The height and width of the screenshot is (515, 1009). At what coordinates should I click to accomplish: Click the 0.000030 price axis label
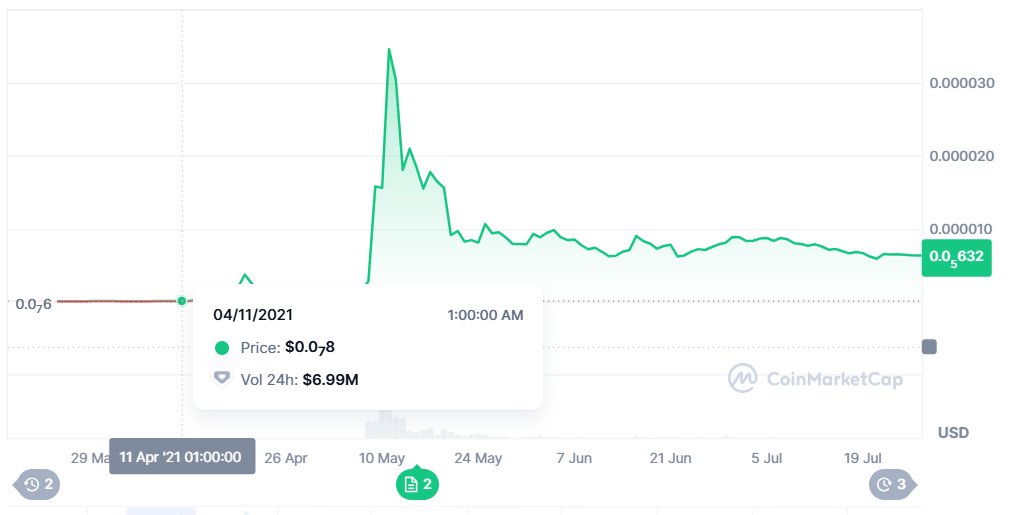(x=961, y=83)
